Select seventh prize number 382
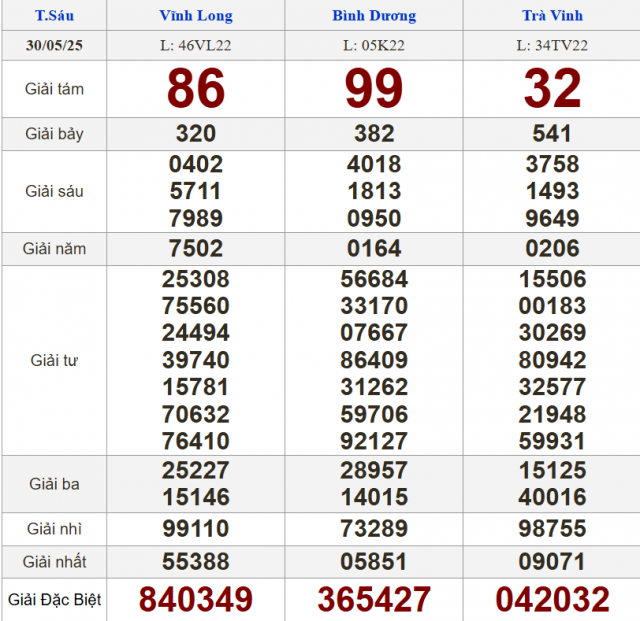The height and width of the screenshot is (621, 640). pyautogui.click(x=374, y=134)
